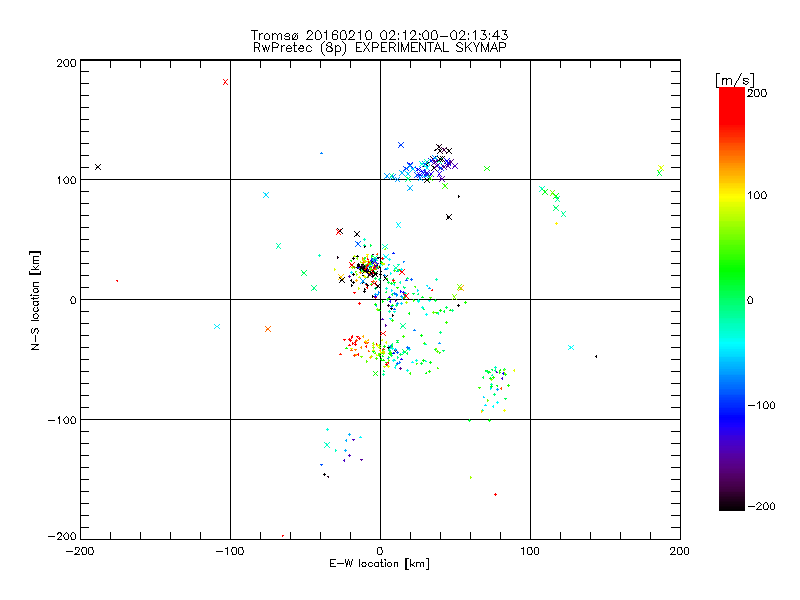Click the y-axis tick label '100'
The height and width of the screenshot is (600, 800).
(66, 180)
